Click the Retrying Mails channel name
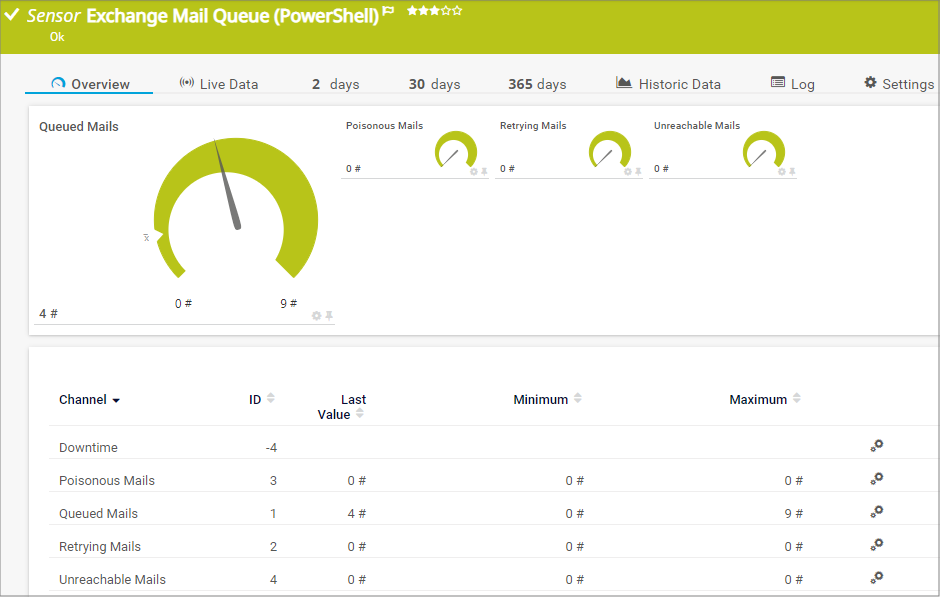Viewport: 940px width, 597px height. (x=98, y=546)
